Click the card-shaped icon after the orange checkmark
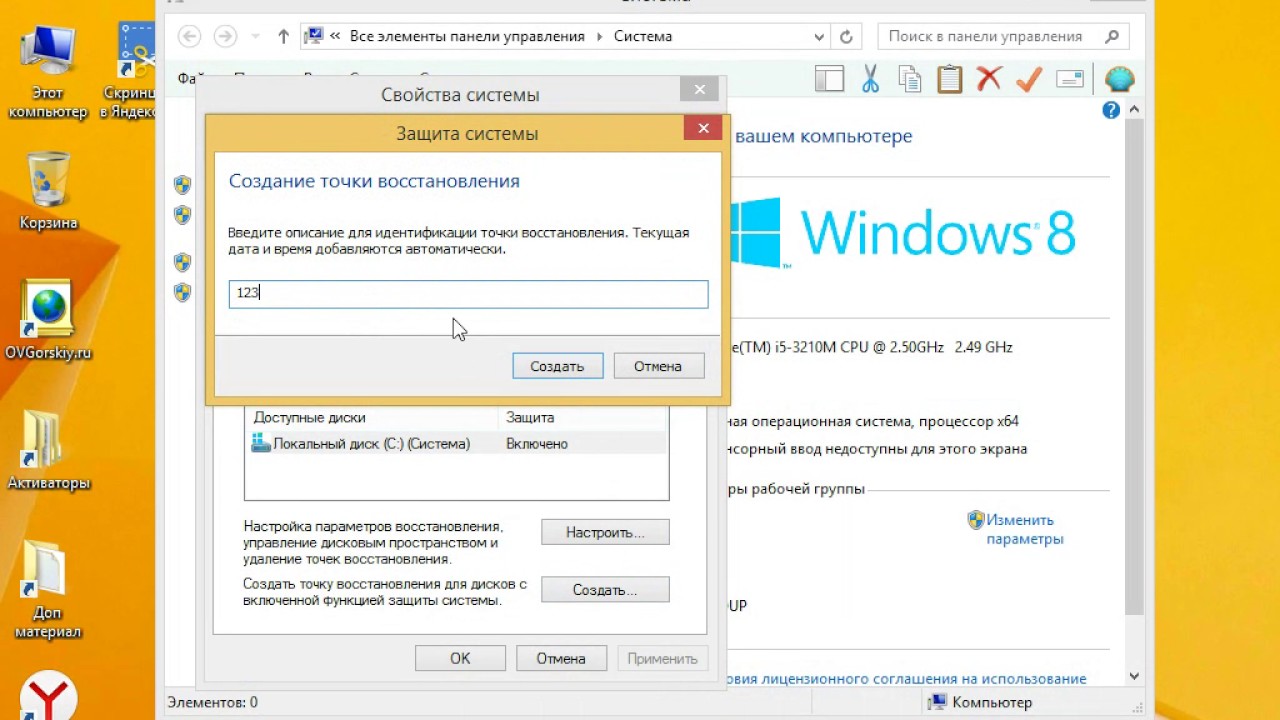The width and height of the screenshot is (1280, 720). click(1070, 79)
